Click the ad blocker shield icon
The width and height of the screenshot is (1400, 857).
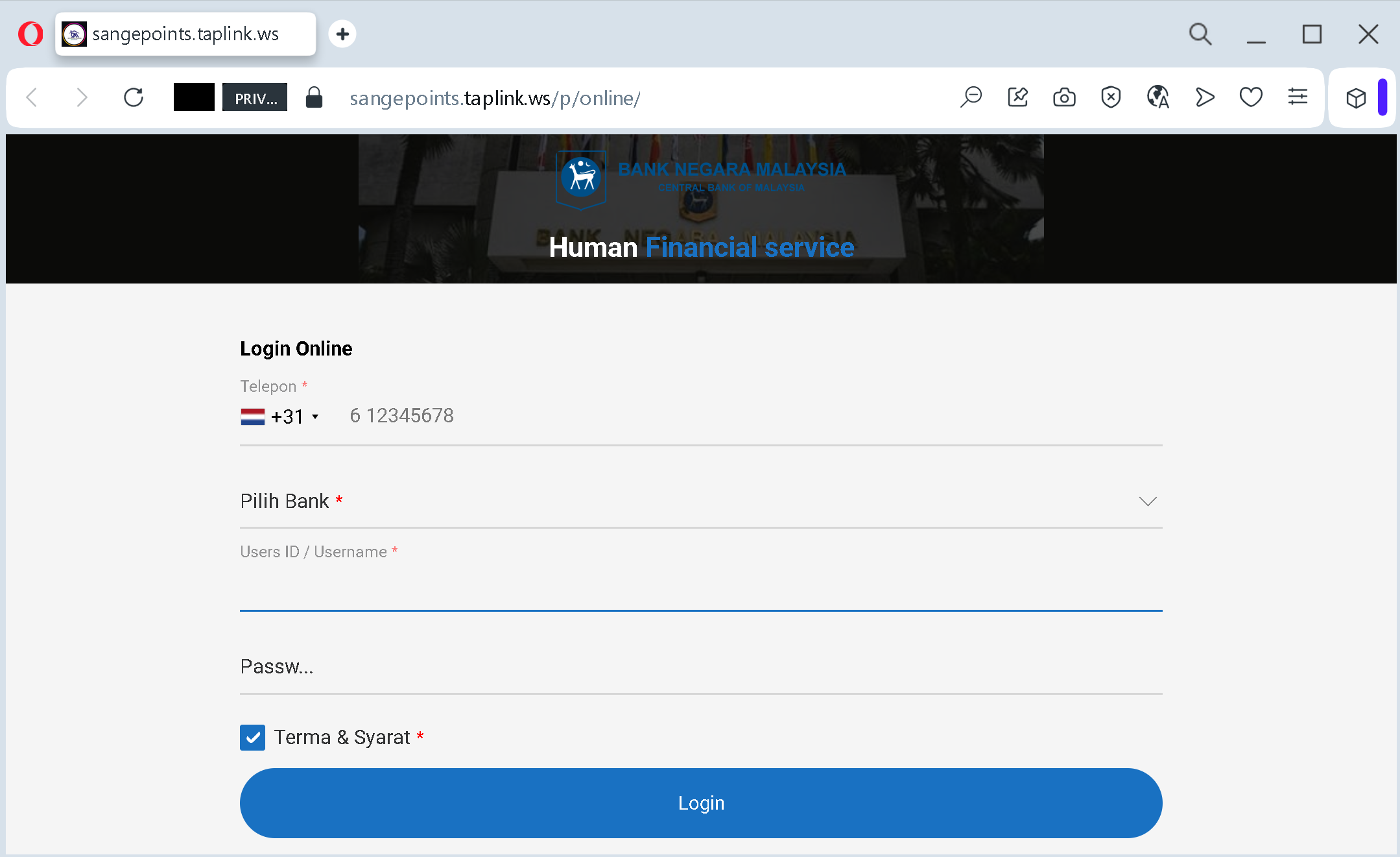(1111, 97)
